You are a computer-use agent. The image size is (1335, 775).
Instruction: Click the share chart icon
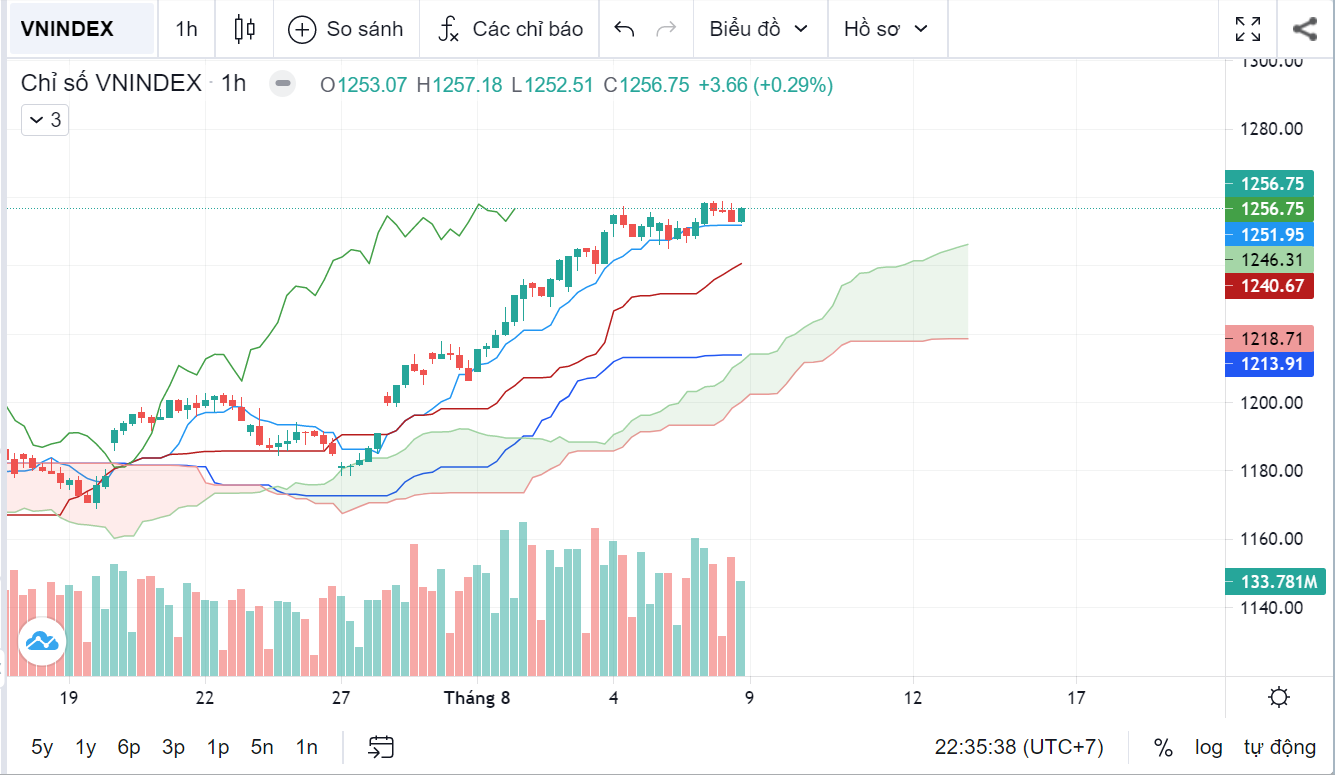click(1304, 29)
